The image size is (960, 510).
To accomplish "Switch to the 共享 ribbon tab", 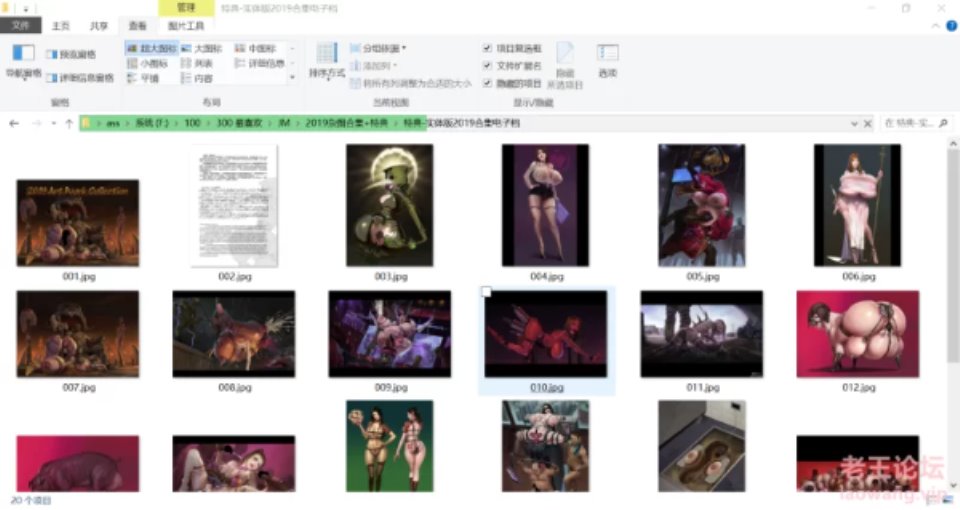I will (x=99, y=26).
